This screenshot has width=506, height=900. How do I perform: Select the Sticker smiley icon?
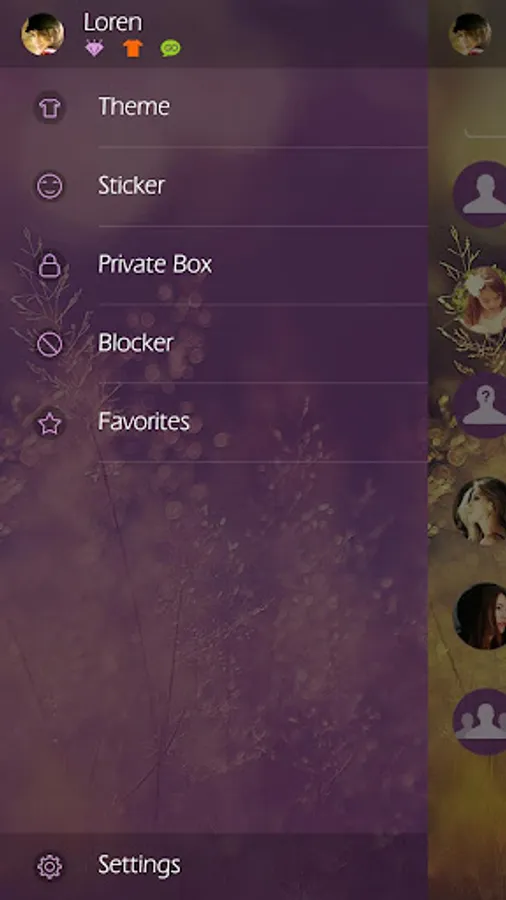click(49, 186)
